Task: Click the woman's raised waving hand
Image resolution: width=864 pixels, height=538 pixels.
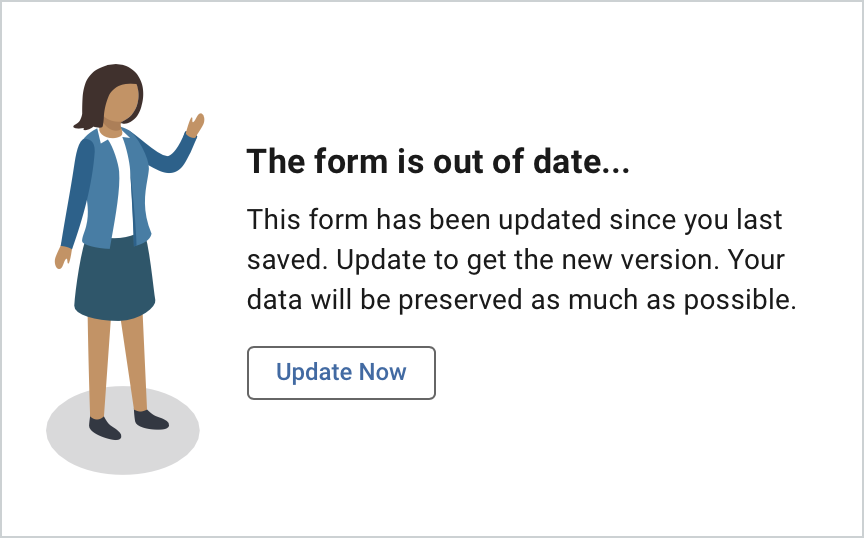Action: pyautogui.click(x=195, y=125)
